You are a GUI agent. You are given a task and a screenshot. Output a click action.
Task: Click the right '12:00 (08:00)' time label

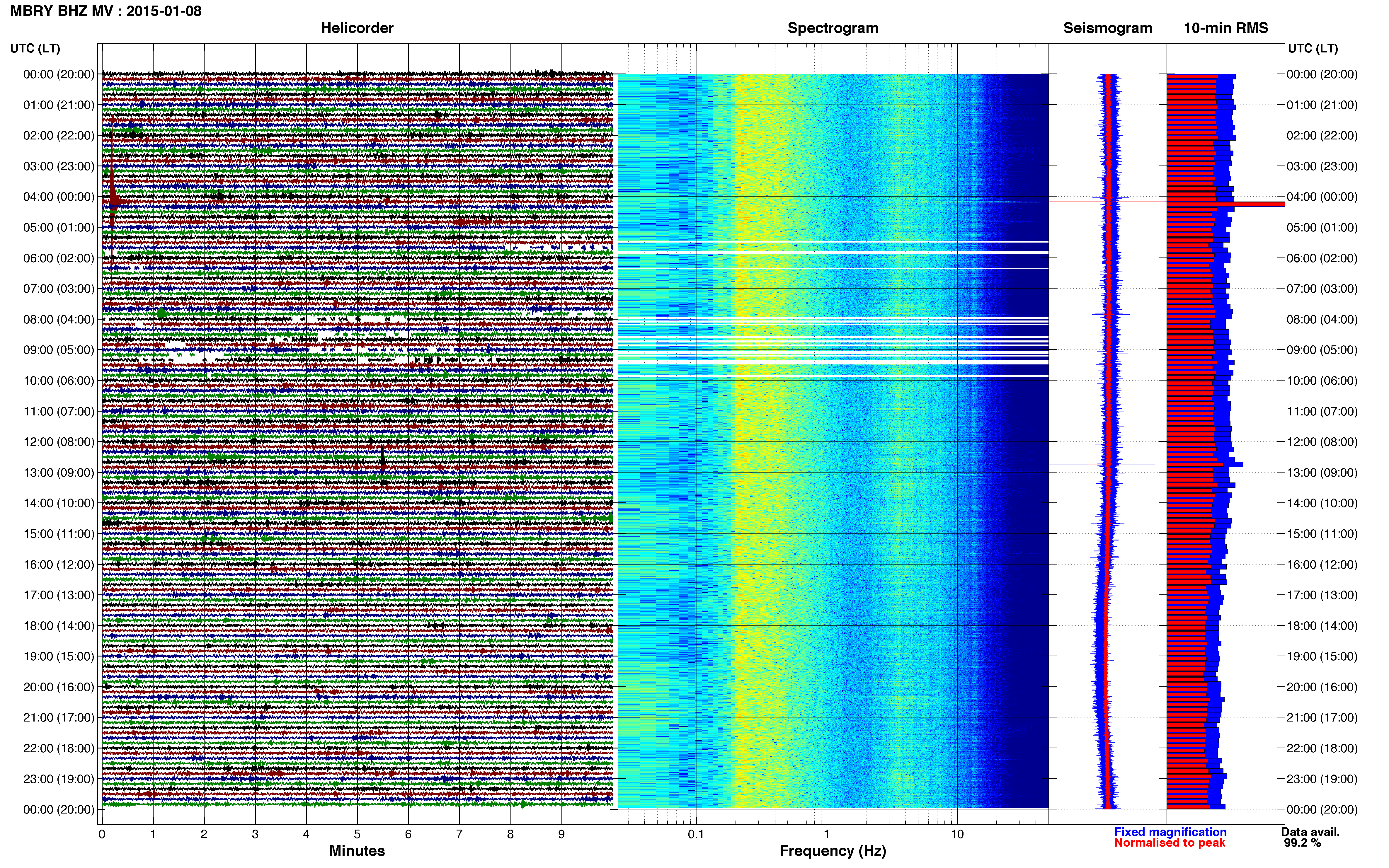pyautogui.click(x=1322, y=441)
